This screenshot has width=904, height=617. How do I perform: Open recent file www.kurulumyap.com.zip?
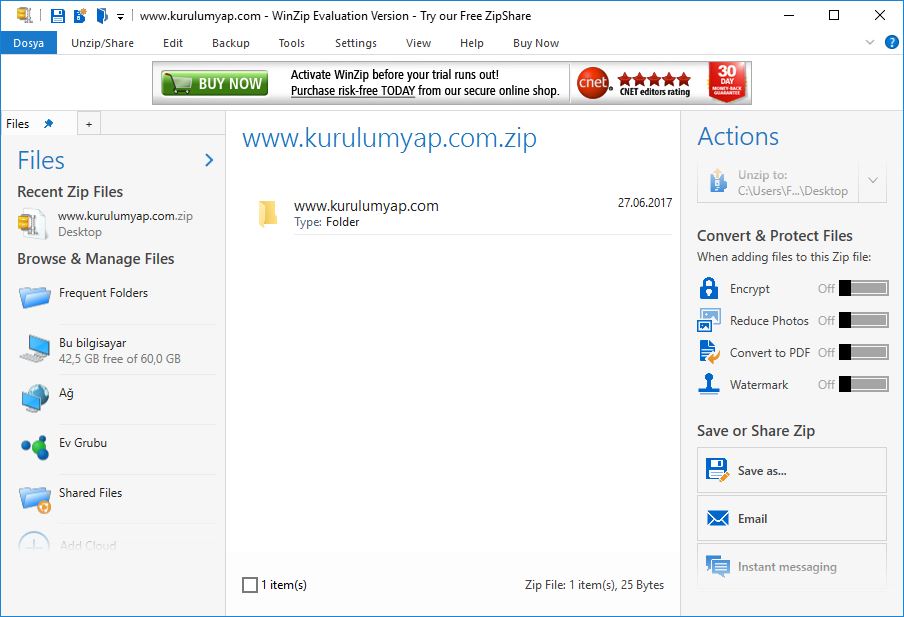tap(125, 216)
